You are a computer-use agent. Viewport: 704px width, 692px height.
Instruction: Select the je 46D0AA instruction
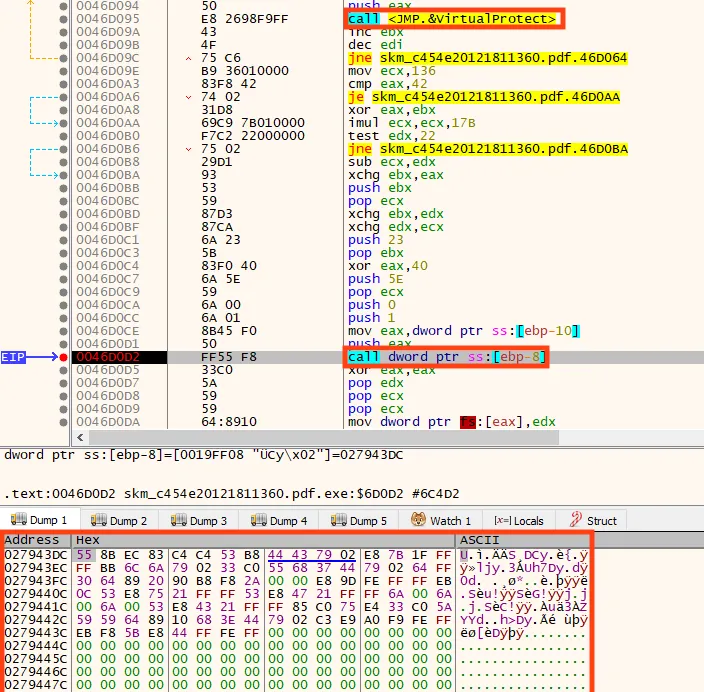(x=484, y=97)
